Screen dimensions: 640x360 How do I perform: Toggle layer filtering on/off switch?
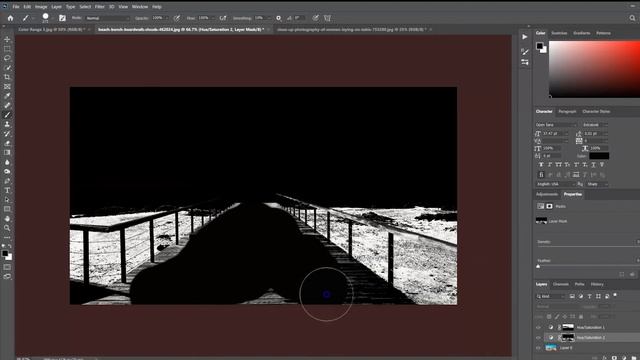coord(615,295)
